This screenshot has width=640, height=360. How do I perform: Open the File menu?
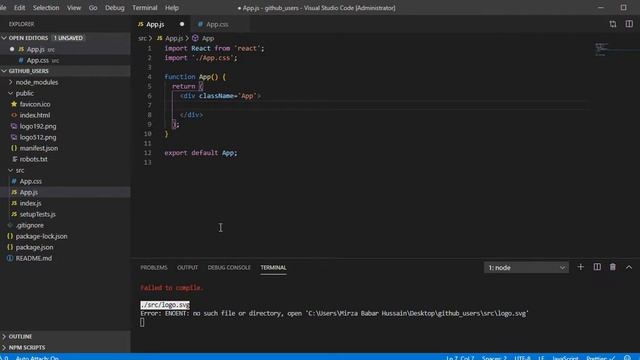tap(2, 8)
